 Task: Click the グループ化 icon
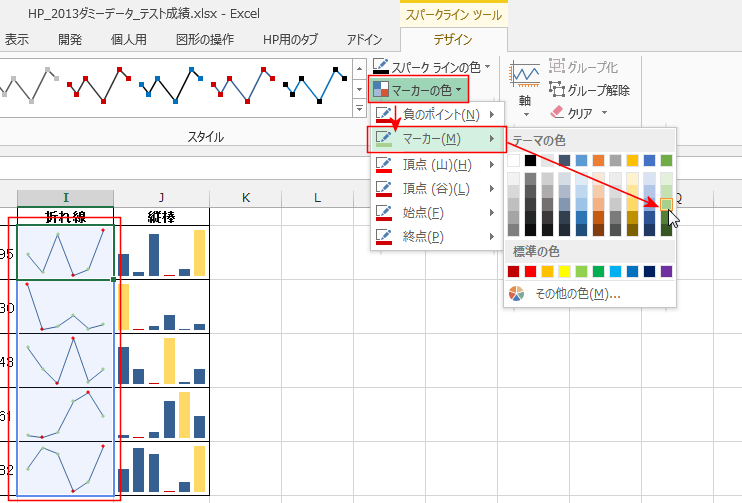tap(557, 66)
